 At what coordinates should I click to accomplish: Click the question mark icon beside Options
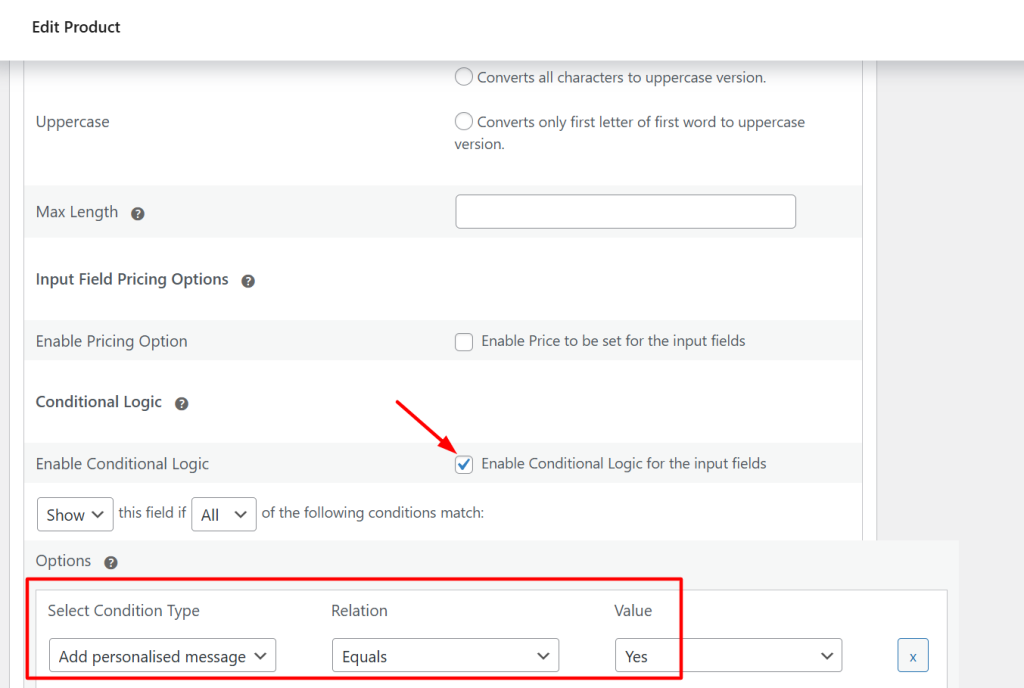[x=111, y=563]
